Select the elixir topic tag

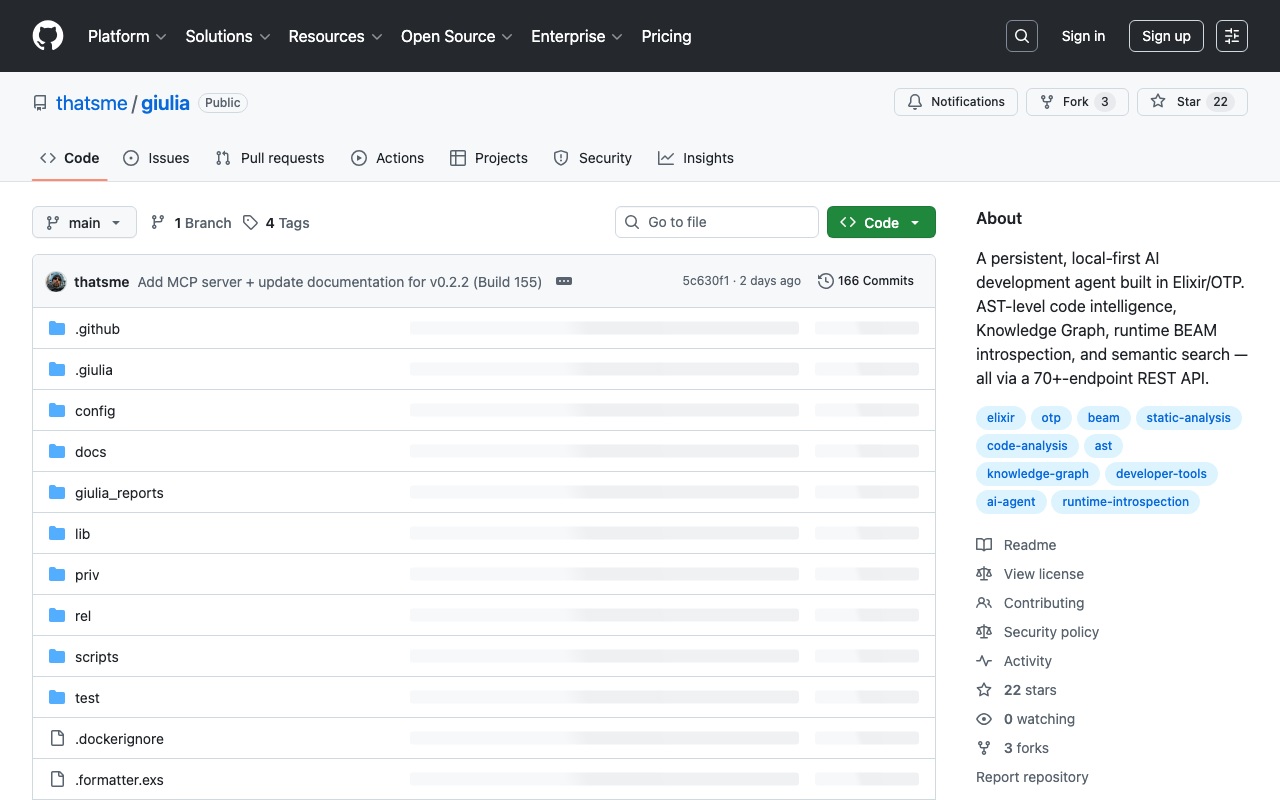[1000, 417]
